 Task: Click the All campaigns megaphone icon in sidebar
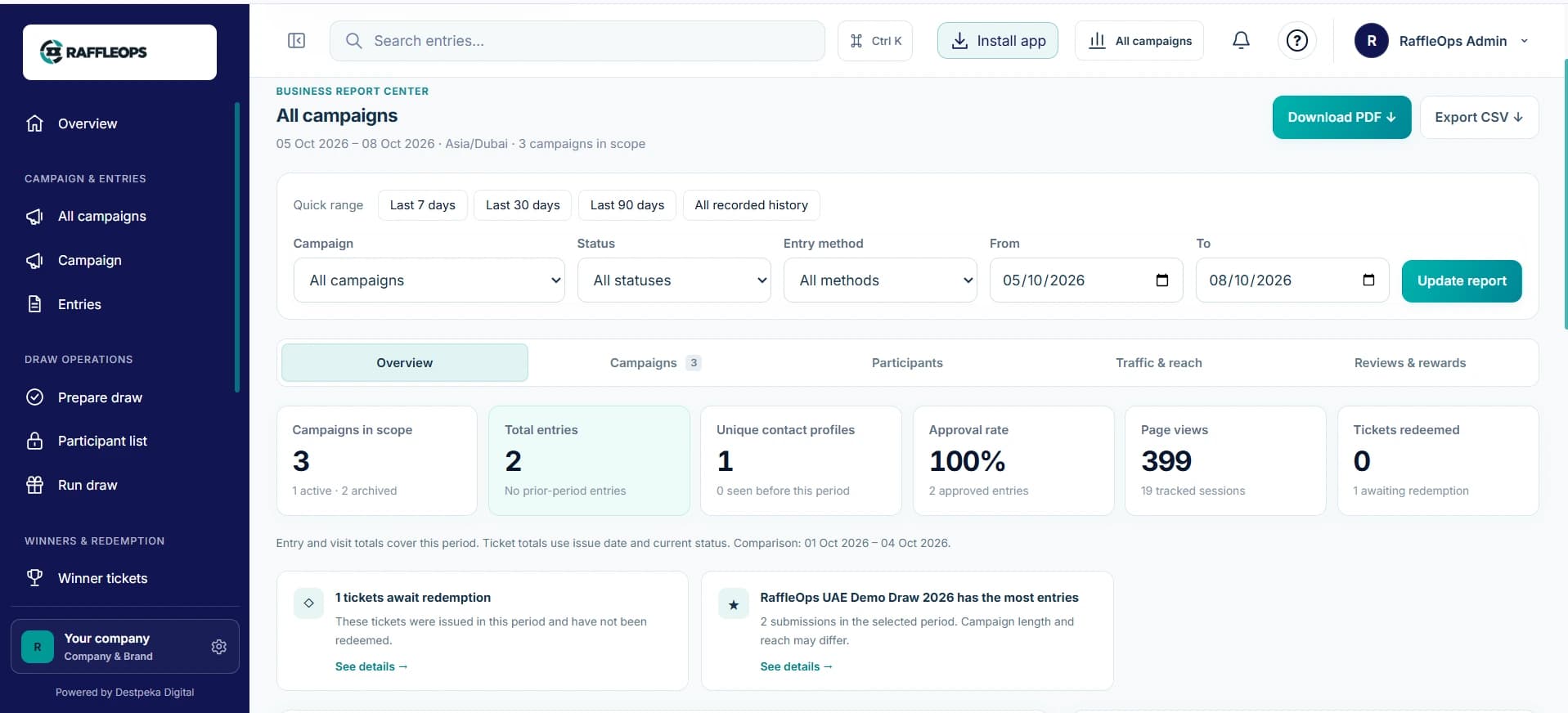(34, 217)
